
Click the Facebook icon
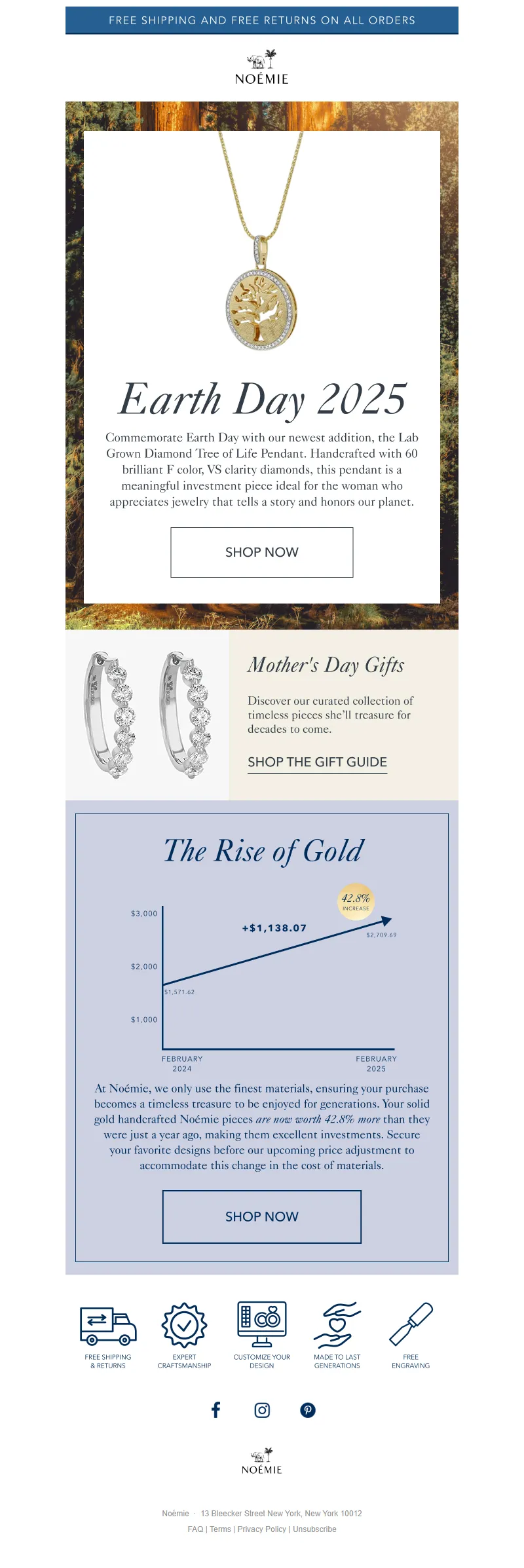(x=215, y=1409)
